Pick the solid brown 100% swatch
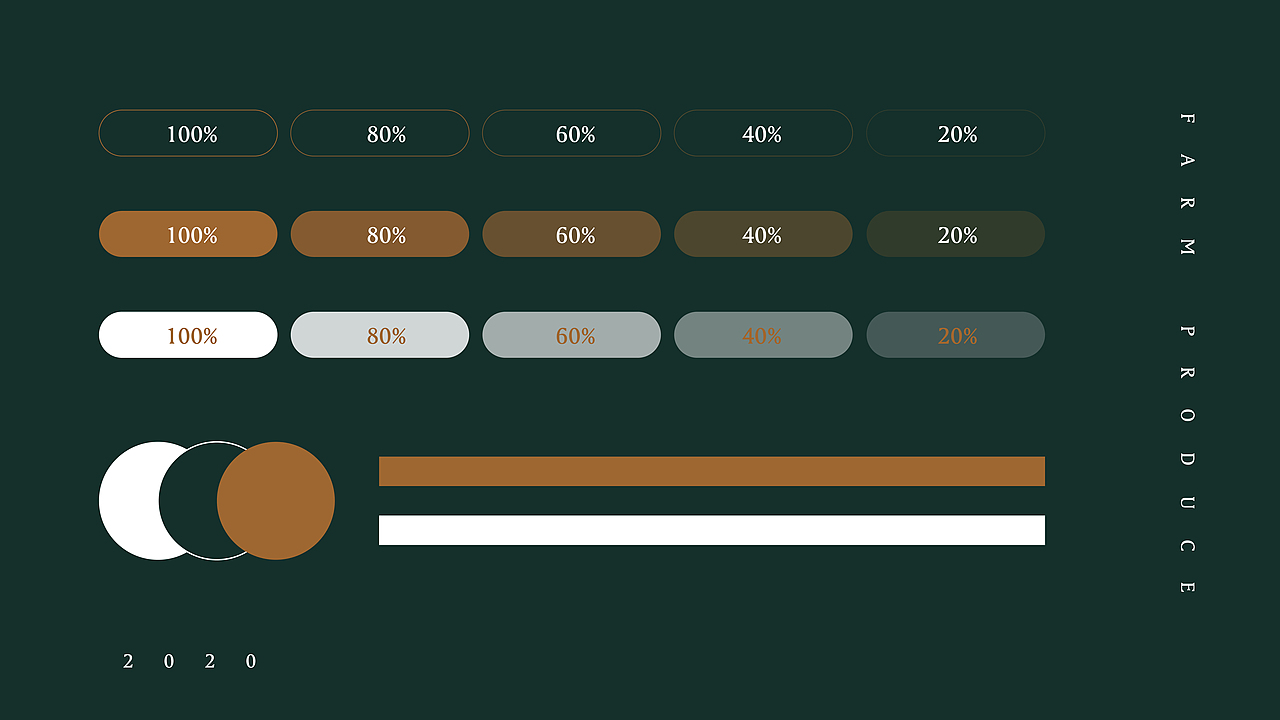 coord(188,234)
